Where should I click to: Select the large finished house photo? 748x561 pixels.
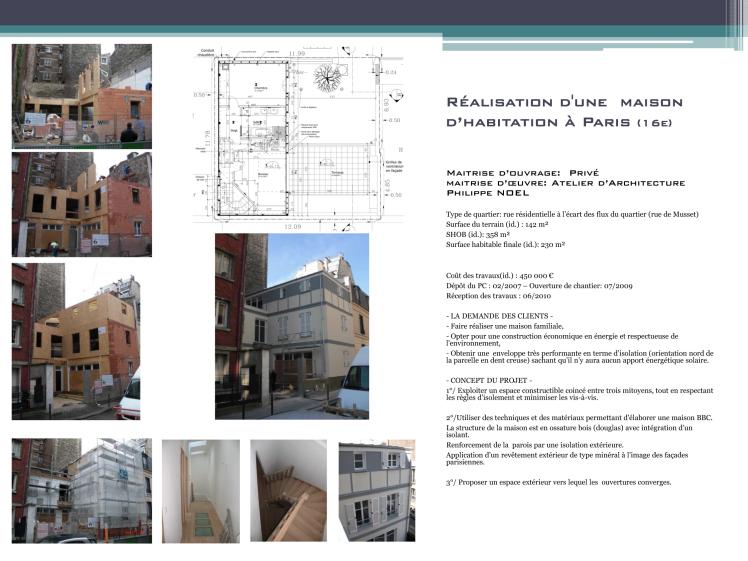point(292,326)
